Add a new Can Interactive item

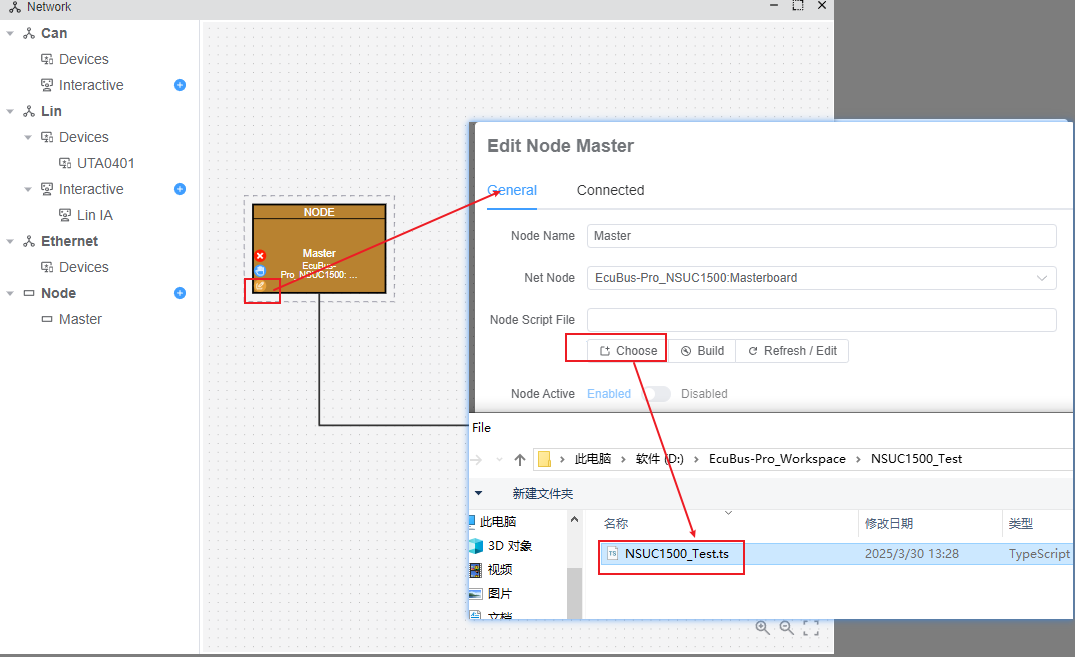click(180, 85)
